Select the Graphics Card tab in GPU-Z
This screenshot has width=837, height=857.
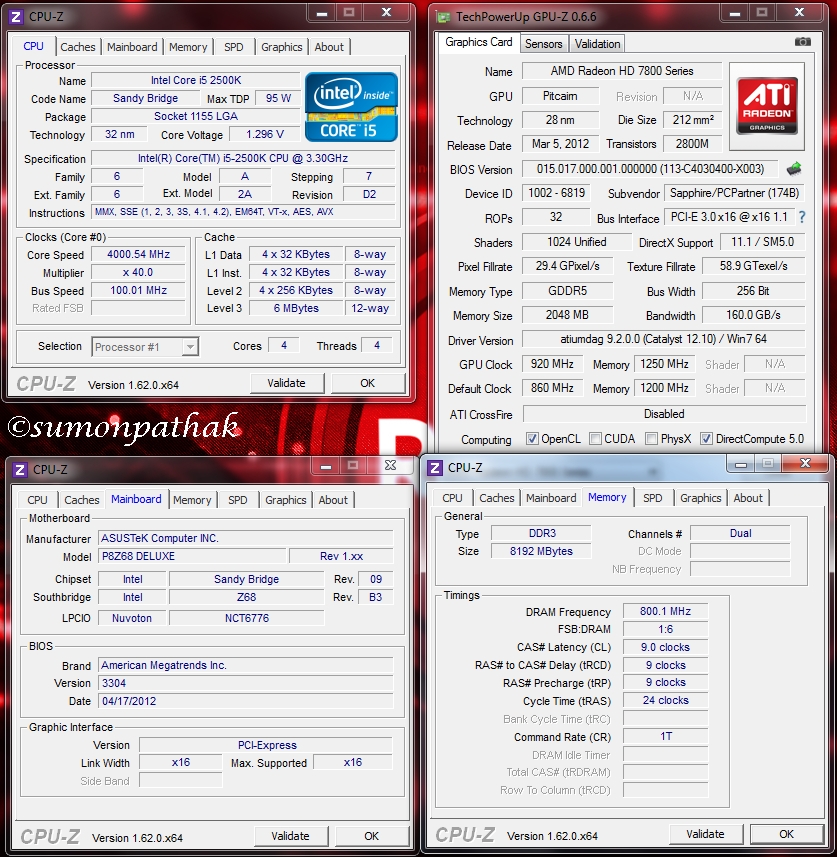click(x=478, y=42)
